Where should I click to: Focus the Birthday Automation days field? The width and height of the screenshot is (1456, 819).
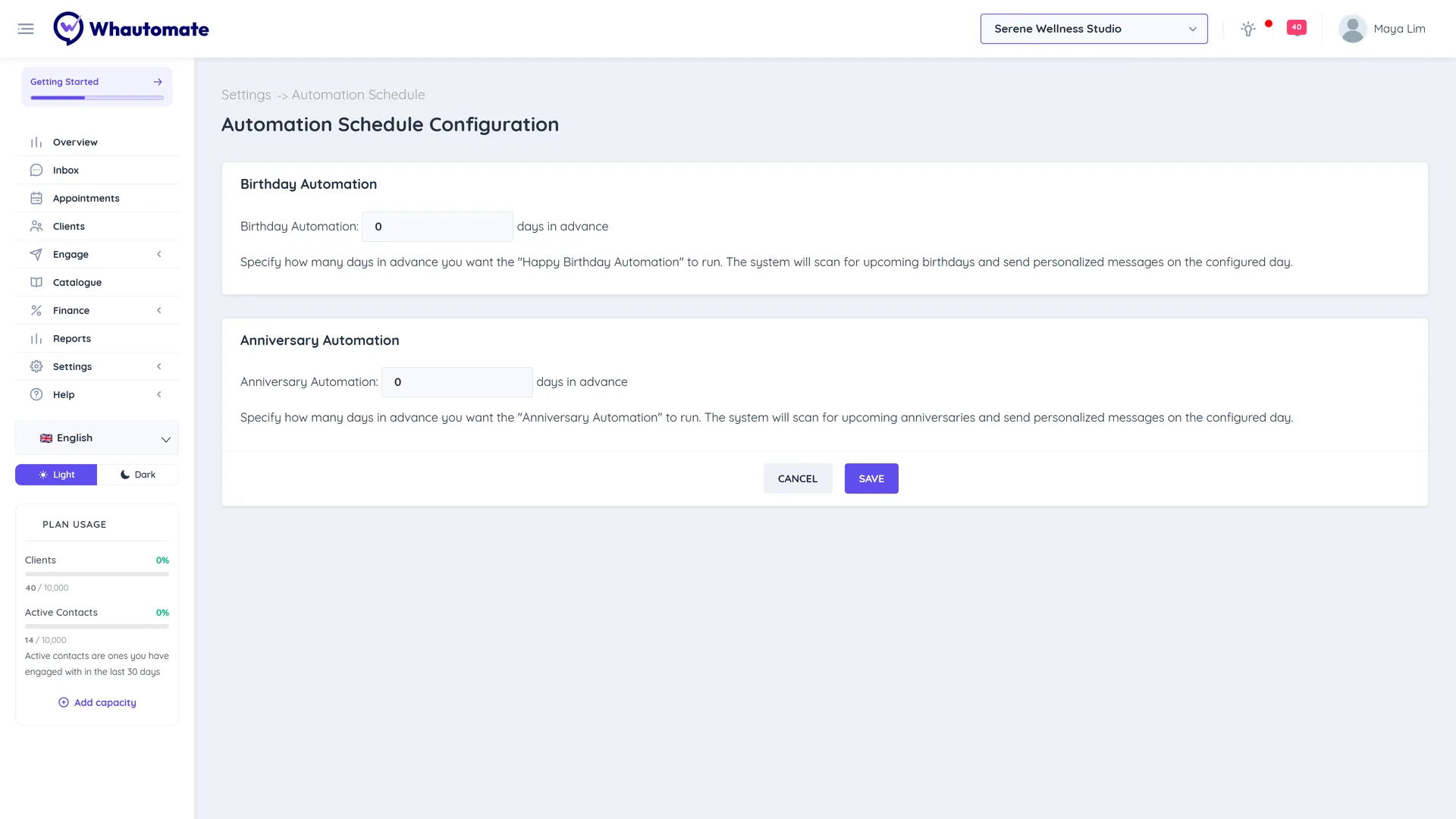pos(438,227)
